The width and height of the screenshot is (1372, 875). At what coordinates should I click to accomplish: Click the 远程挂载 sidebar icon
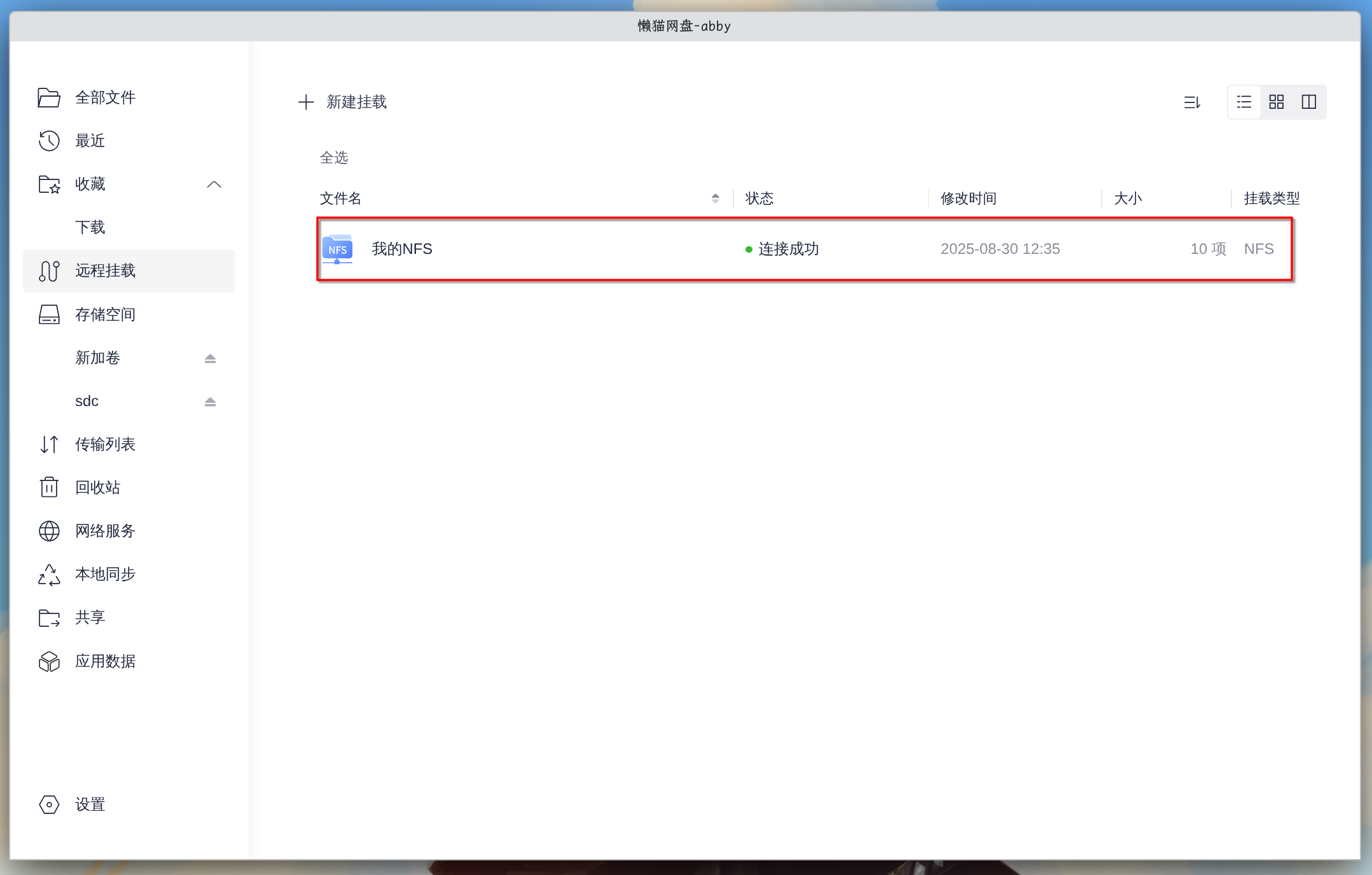point(49,271)
